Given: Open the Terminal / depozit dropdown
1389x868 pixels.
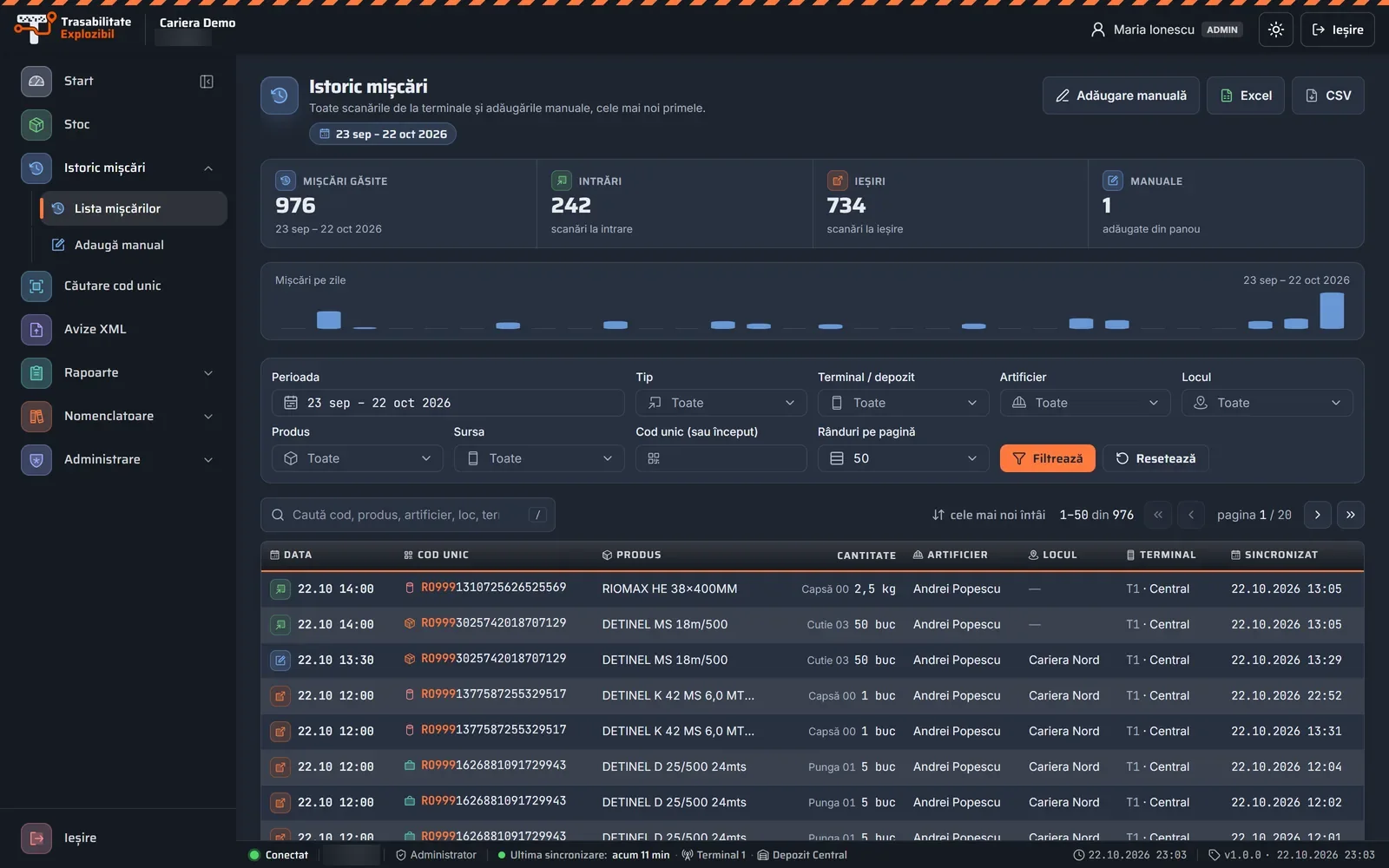Looking at the screenshot, I should coord(903,403).
